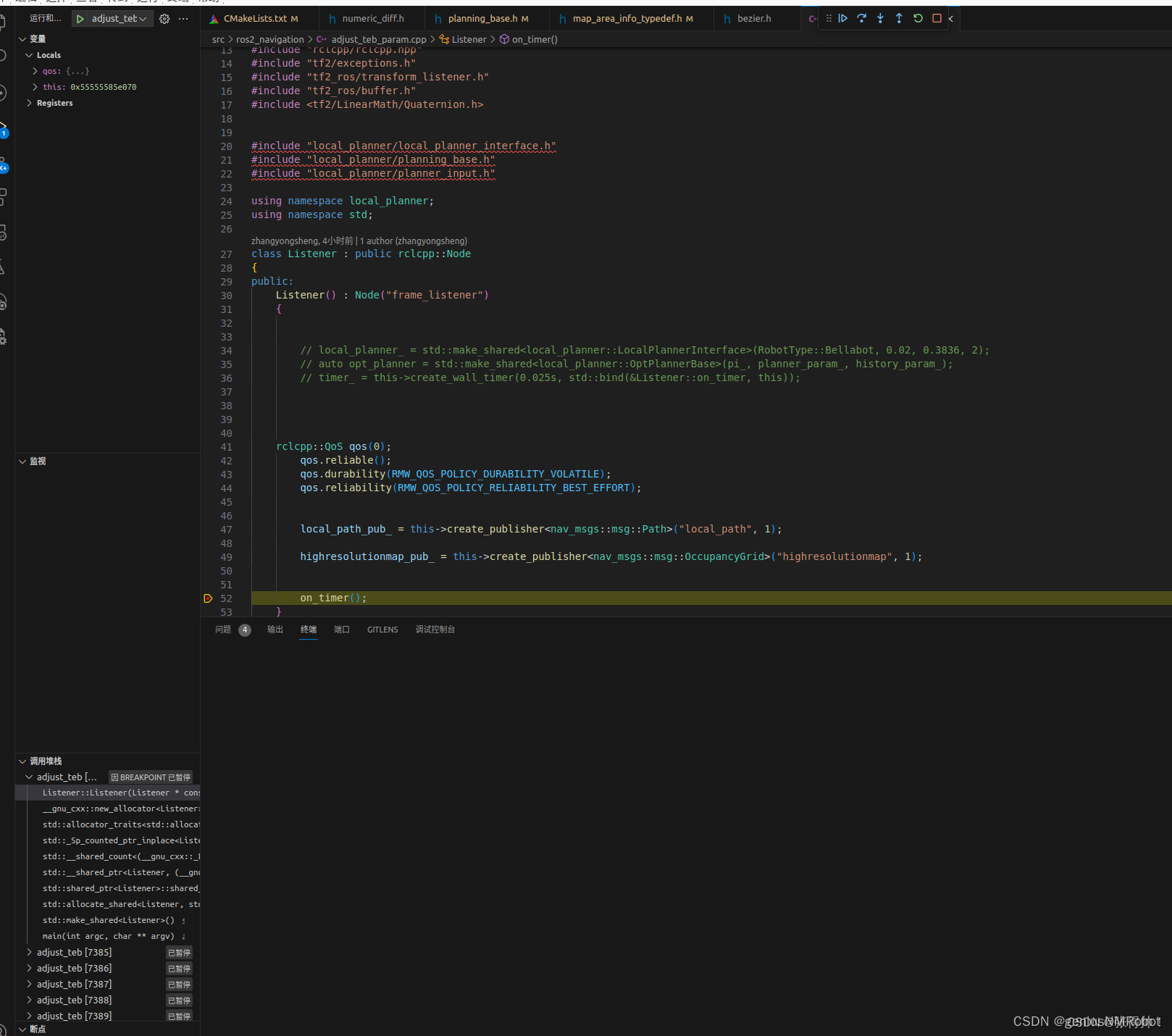Image resolution: width=1172 pixels, height=1036 pixels.
Task: Click the Listener class icon in breadcrumb
Action: tap(444, 40)
